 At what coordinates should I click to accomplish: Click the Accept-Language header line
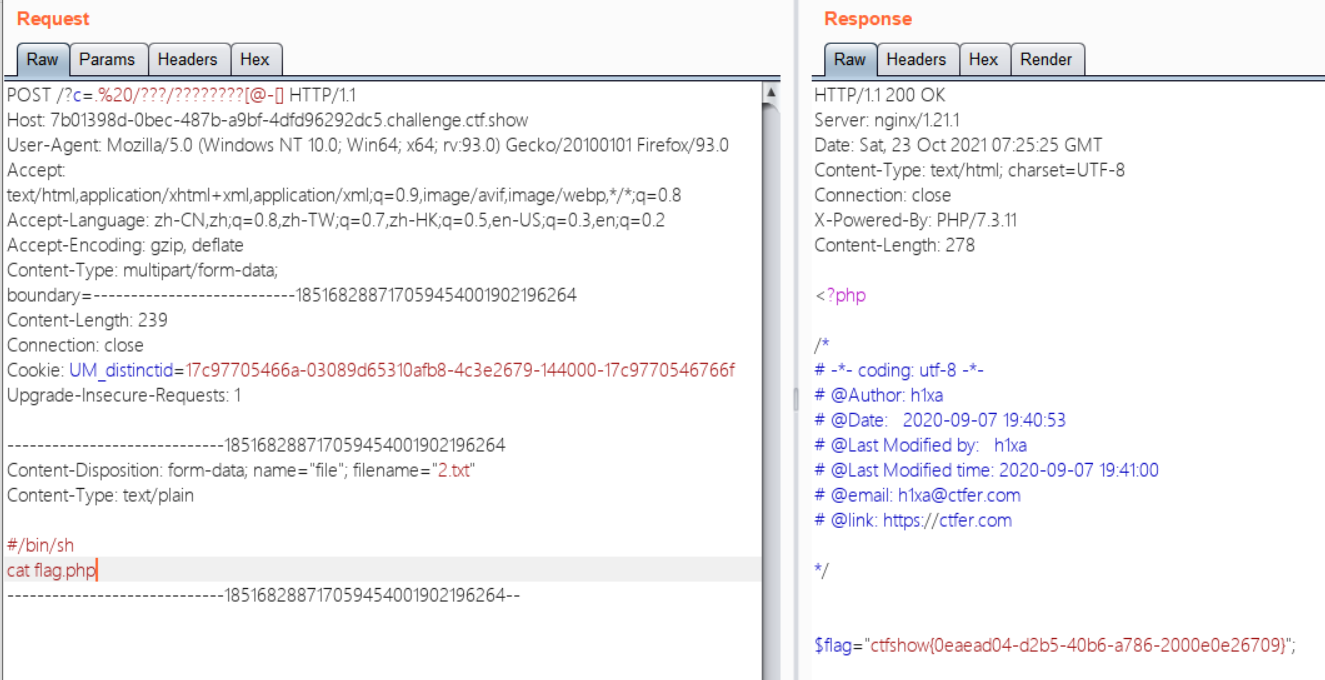click(x=336, y=220)
